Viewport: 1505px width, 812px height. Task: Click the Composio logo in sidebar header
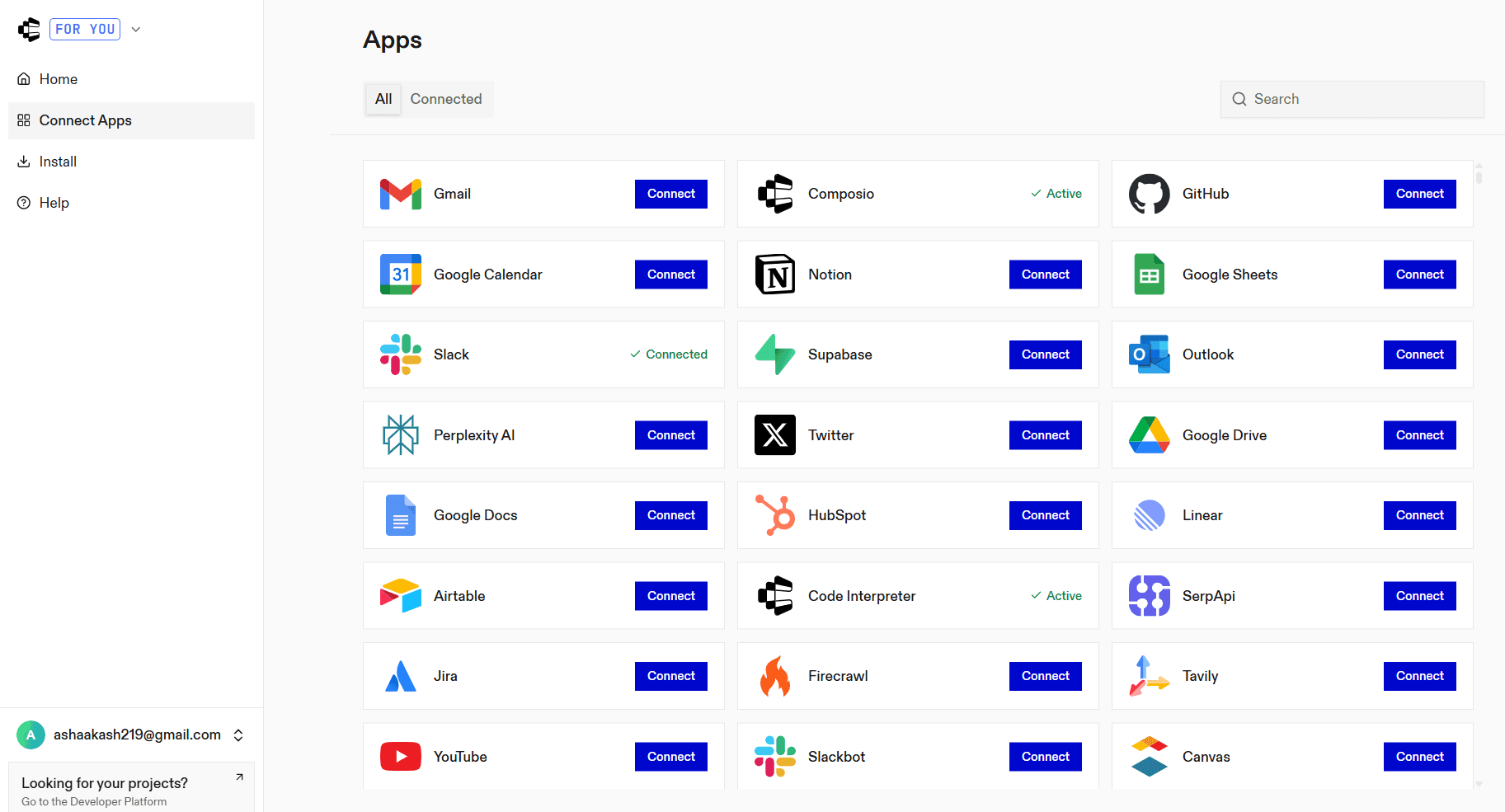pyautogui.click(x=29, y=30)
